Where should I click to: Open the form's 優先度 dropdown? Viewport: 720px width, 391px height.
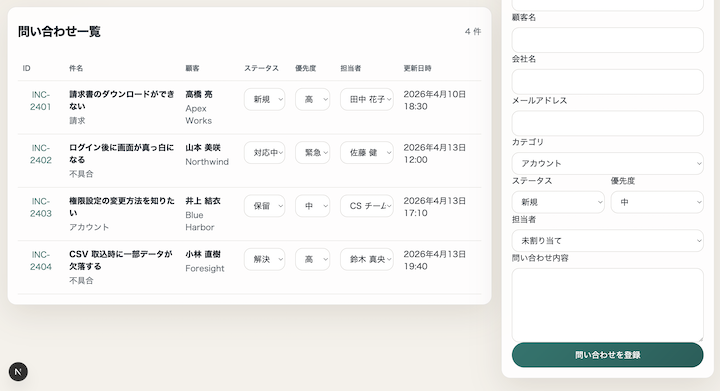pos(657,202)
